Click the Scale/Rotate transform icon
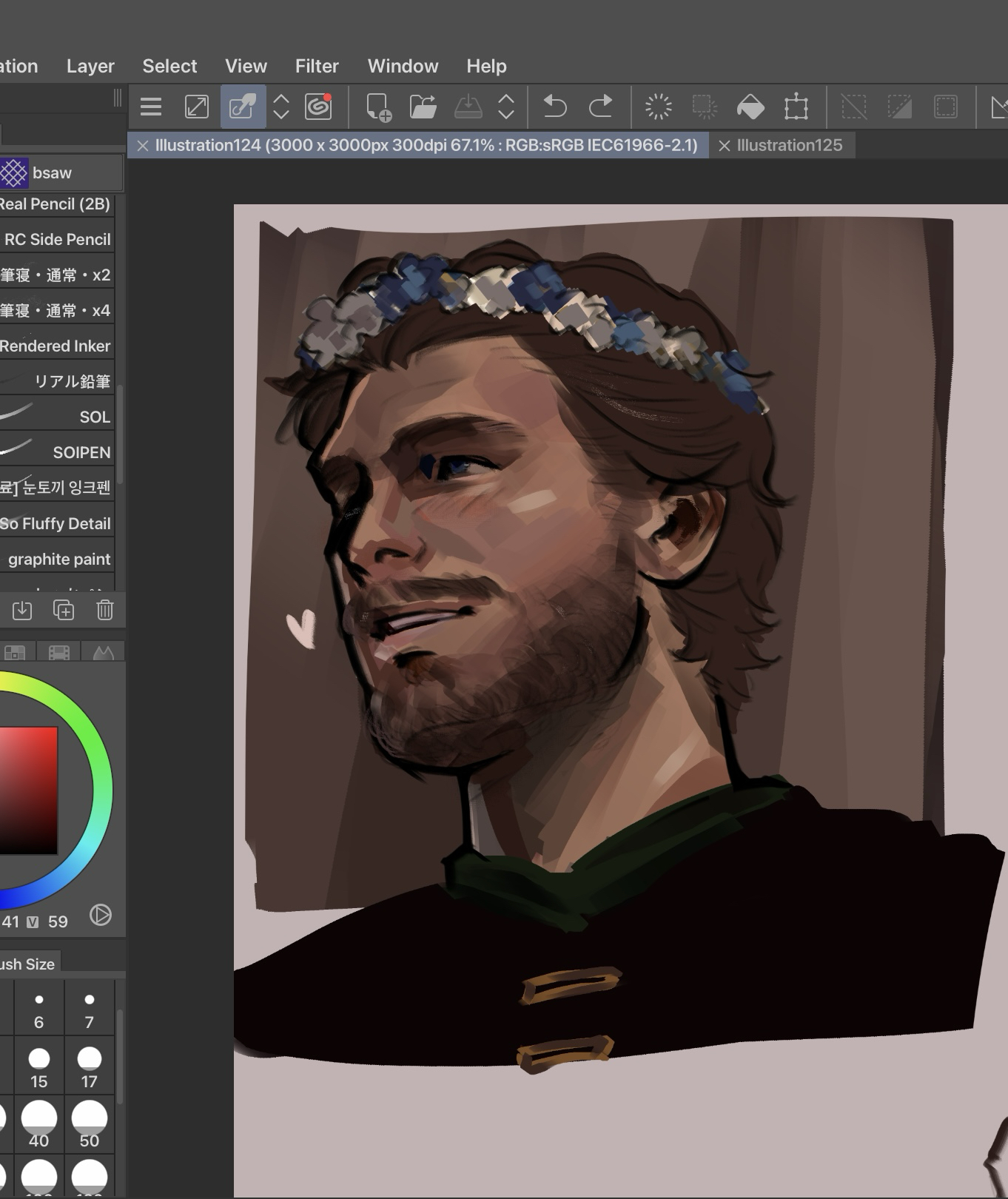Screen dimensions: 1008x1199 796,107
